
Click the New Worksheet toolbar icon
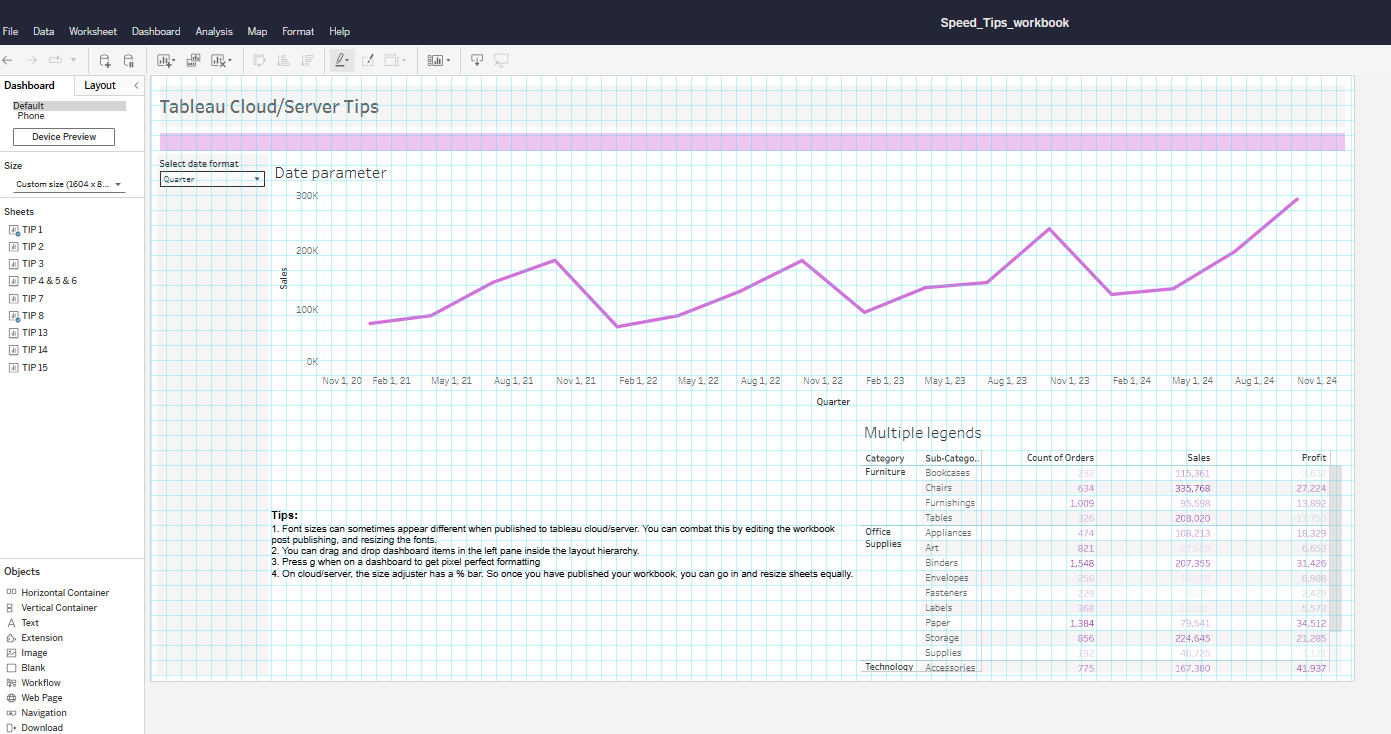[165, 60]
